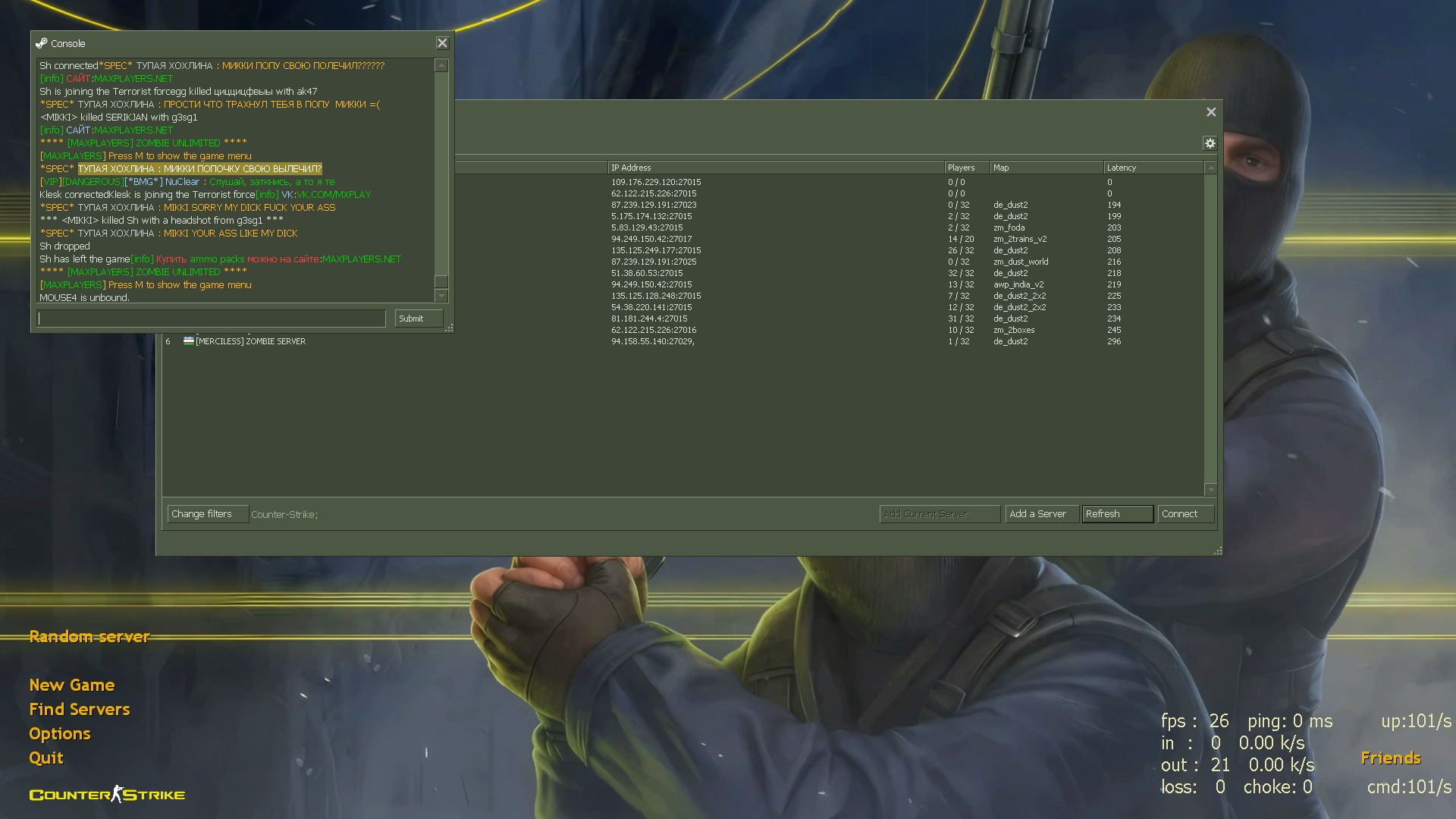This screenshot has height=819, width=1456.
Task: Click server list scrollbar down arrow
Action: pos(1210,490)
